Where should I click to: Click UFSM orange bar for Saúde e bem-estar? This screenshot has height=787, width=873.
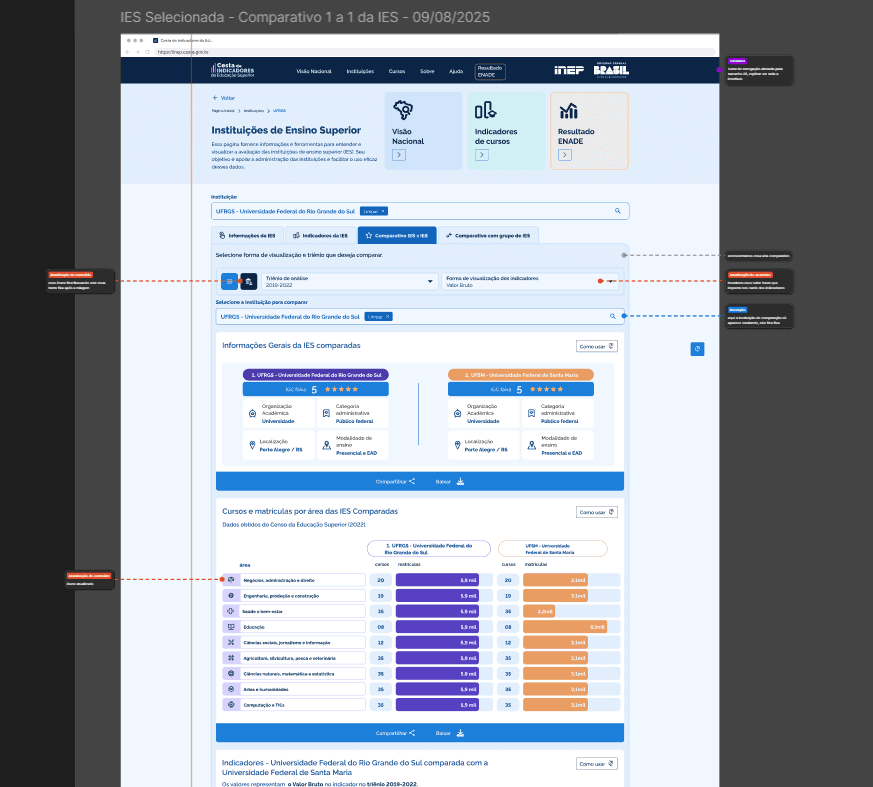click(x=539, y=611)
